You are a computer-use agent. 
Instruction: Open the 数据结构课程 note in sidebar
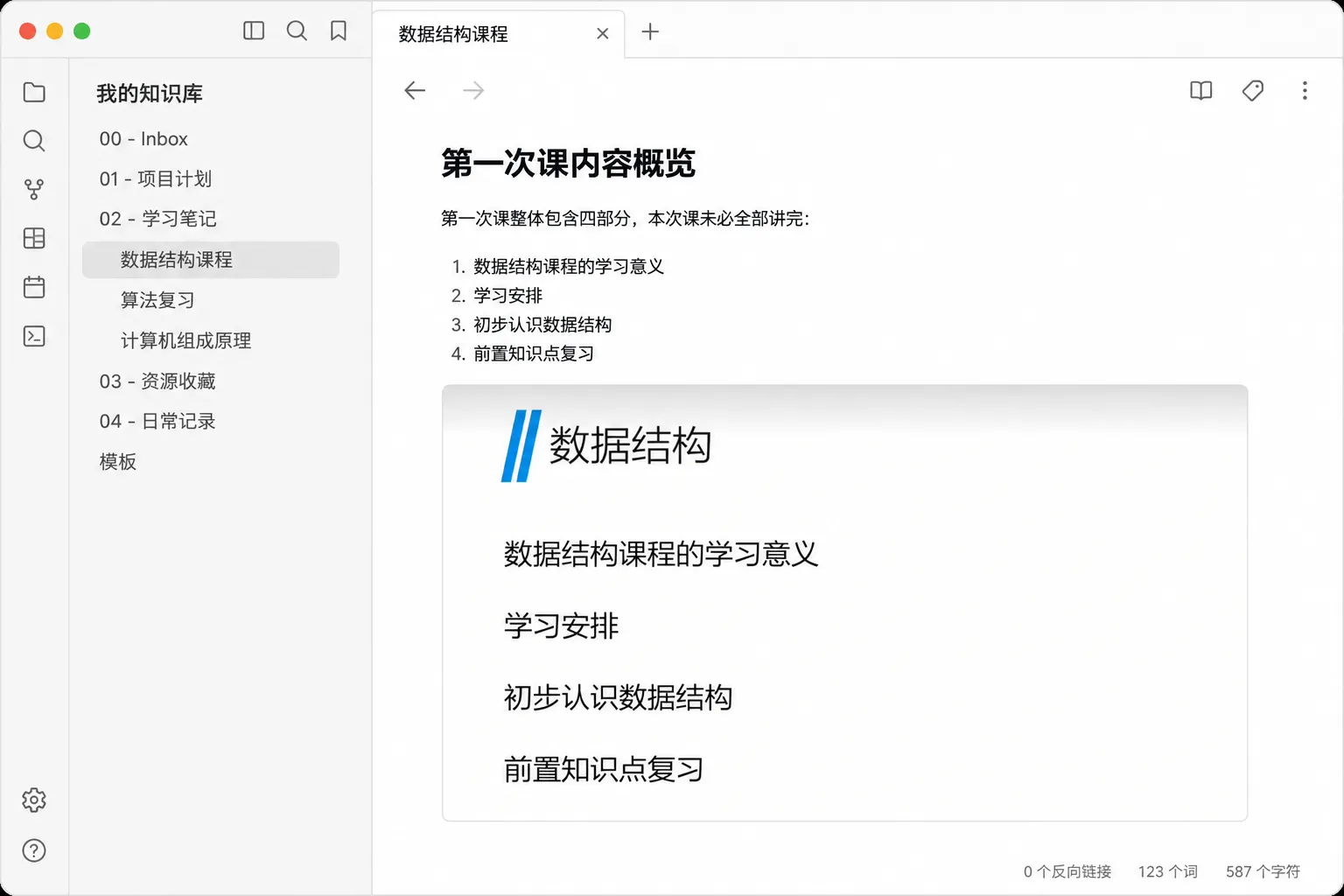(211, 260)
